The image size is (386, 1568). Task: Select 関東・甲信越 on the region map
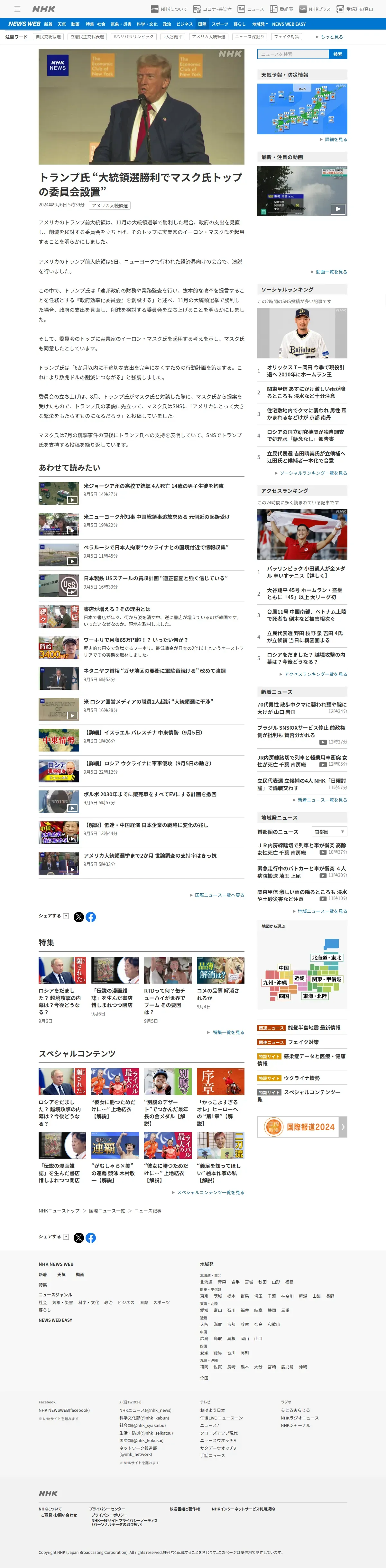[327, 979]
